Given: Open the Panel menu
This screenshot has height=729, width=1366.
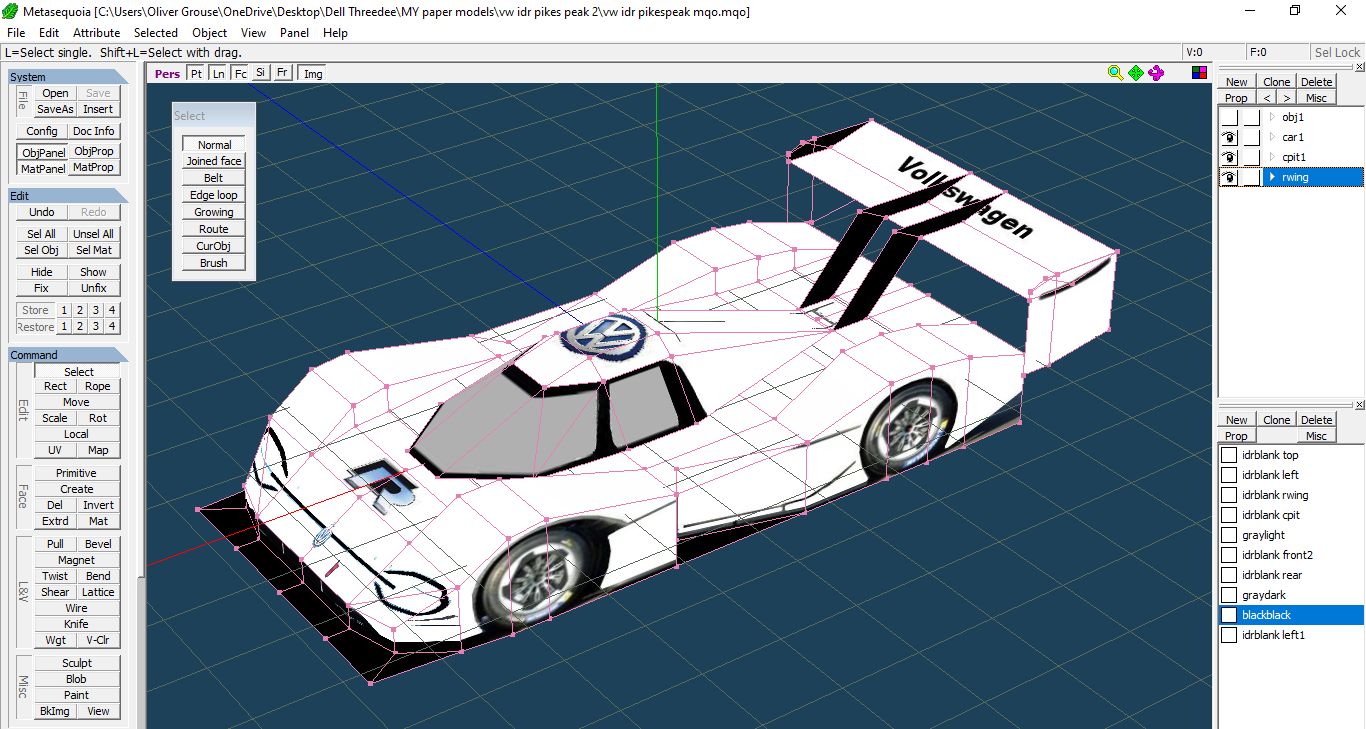Looking at the screenshot, I should [294, 32].
